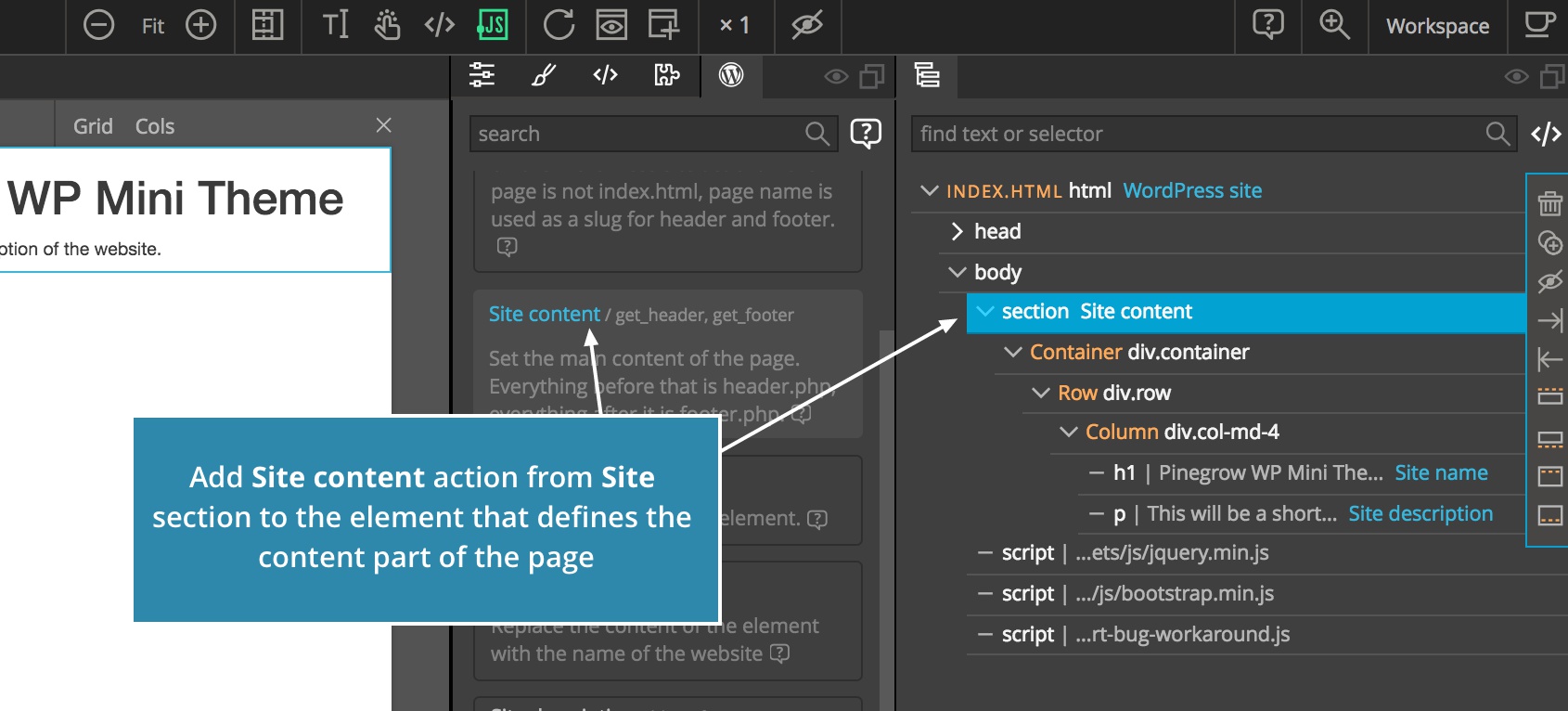Click the insert after element icon
This screenshot has height=711, width=1568.
pyautogui.click(x=1549, y=439)
